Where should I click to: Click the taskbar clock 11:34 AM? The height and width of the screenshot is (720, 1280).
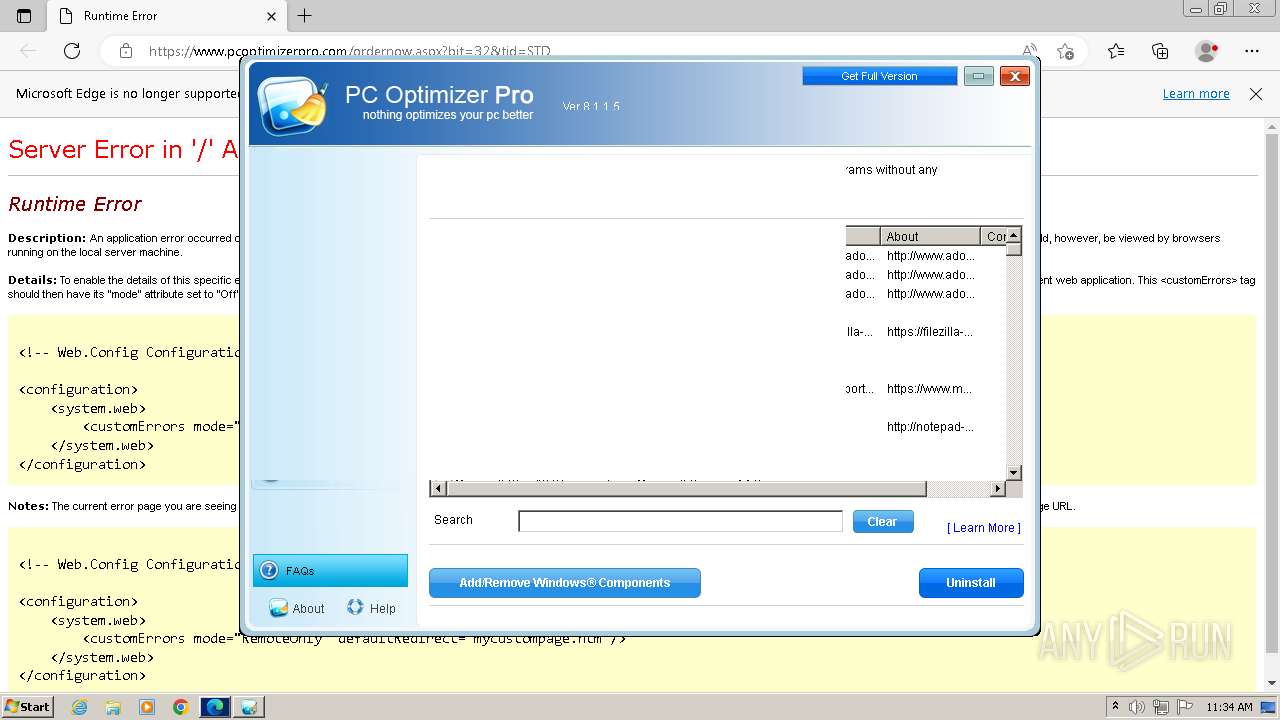(x=1229, y=707)
